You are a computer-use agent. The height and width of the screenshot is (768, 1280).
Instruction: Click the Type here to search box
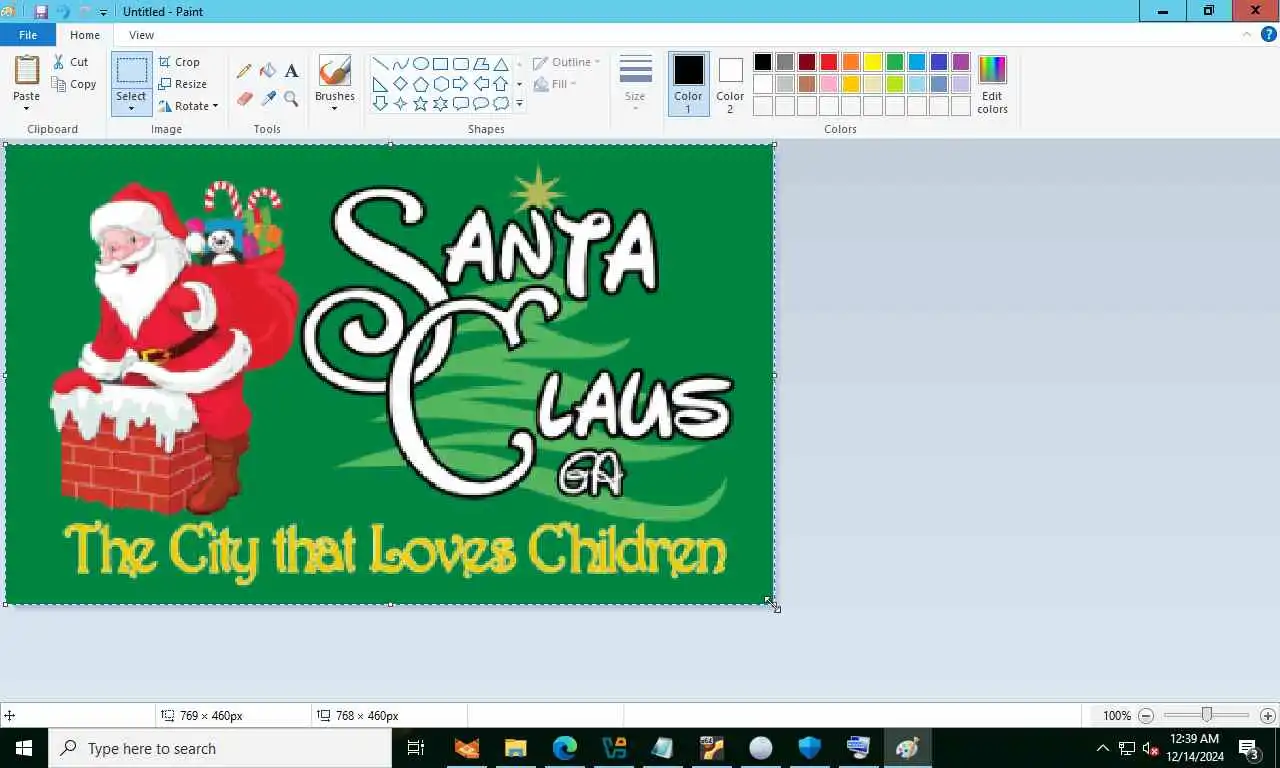[x=220, y=748]
